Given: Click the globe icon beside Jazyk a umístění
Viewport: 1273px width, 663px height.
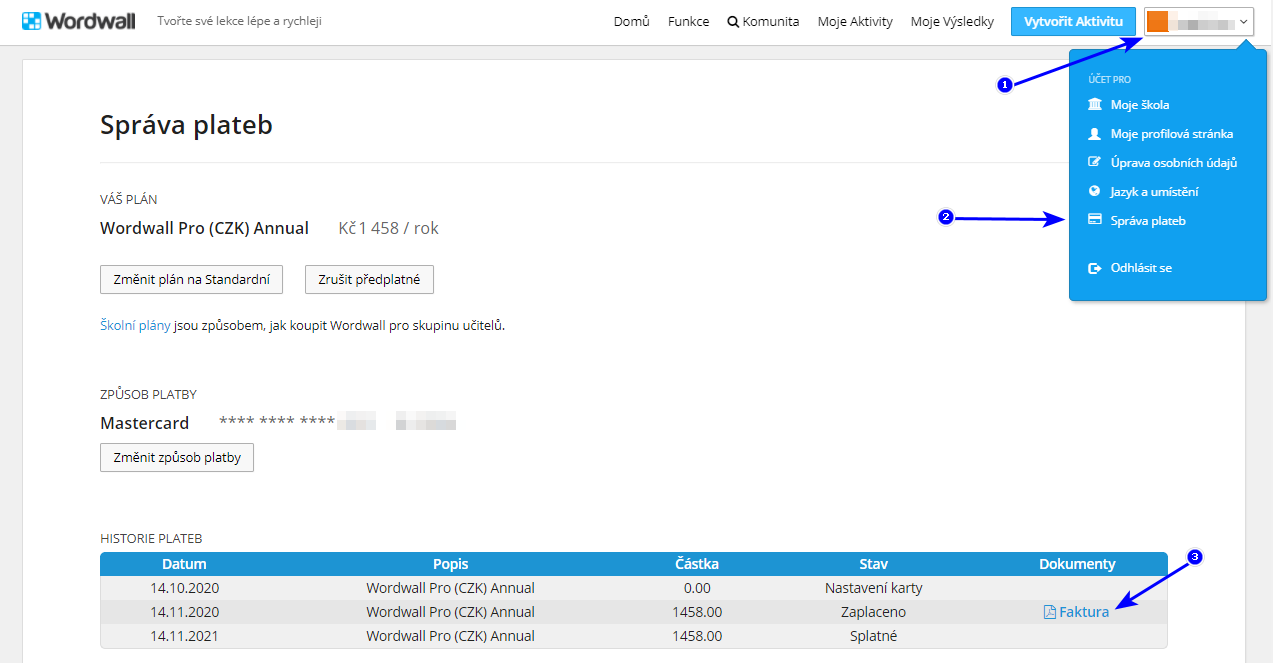Looking at the screenshot, I should point(1094,191).
